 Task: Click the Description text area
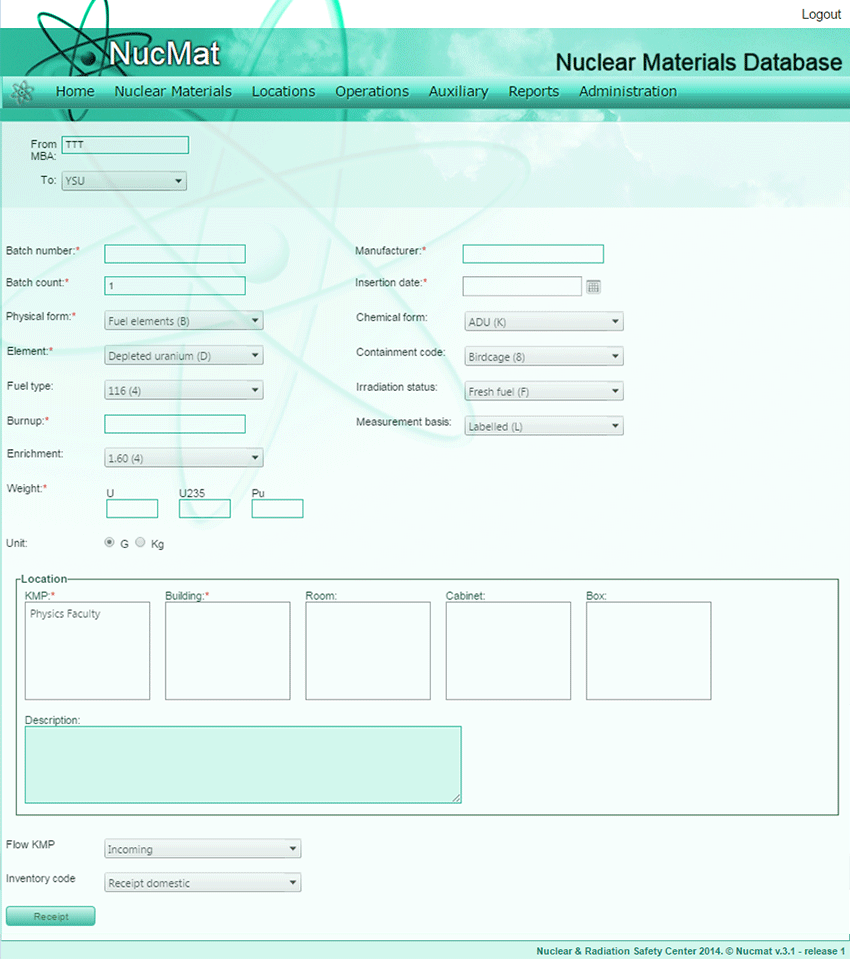pyautogui.click(x=243, y=764)
